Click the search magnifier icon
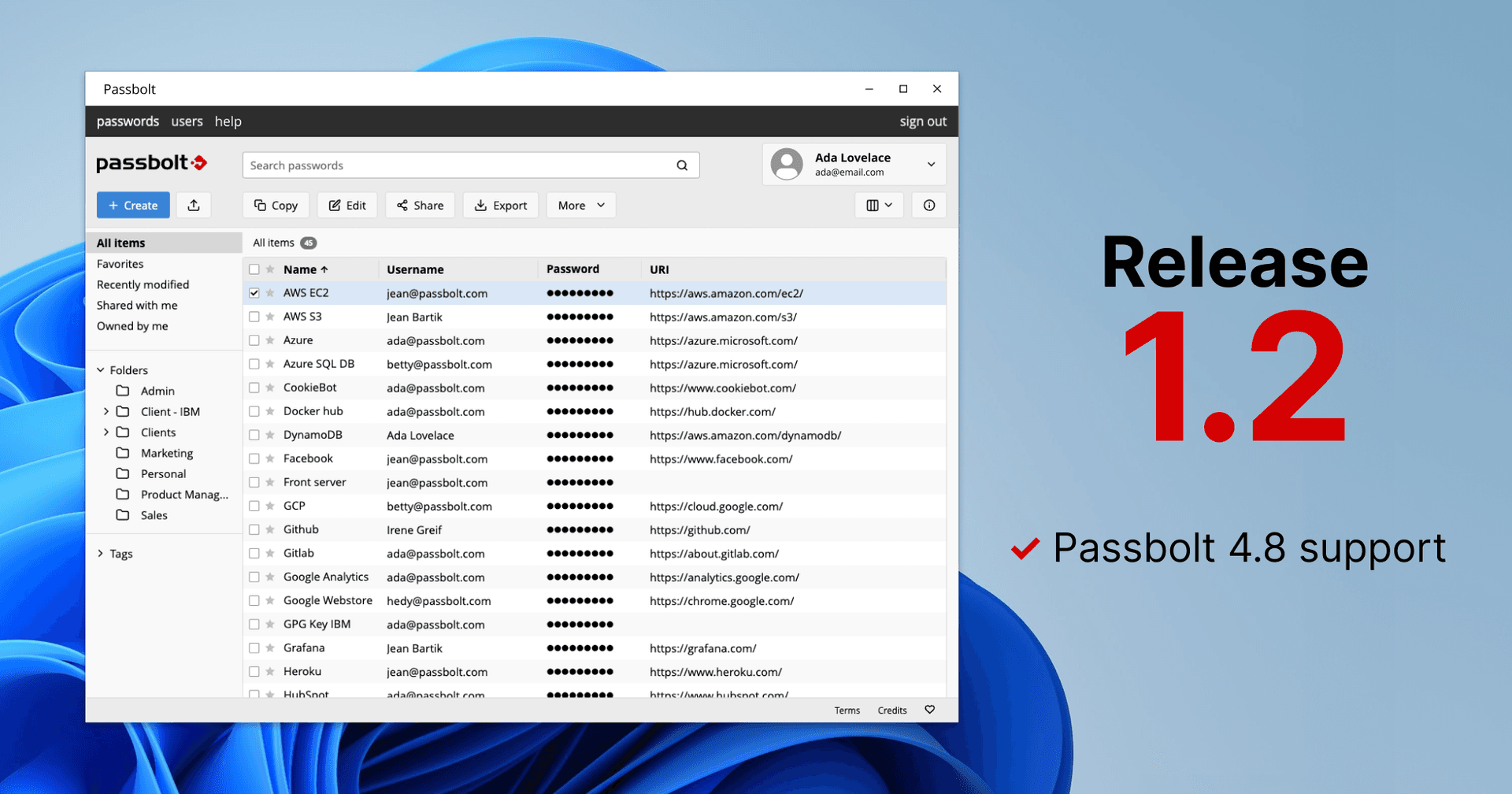The width and height of the screenshot is (1512, 794). (681, 165)
